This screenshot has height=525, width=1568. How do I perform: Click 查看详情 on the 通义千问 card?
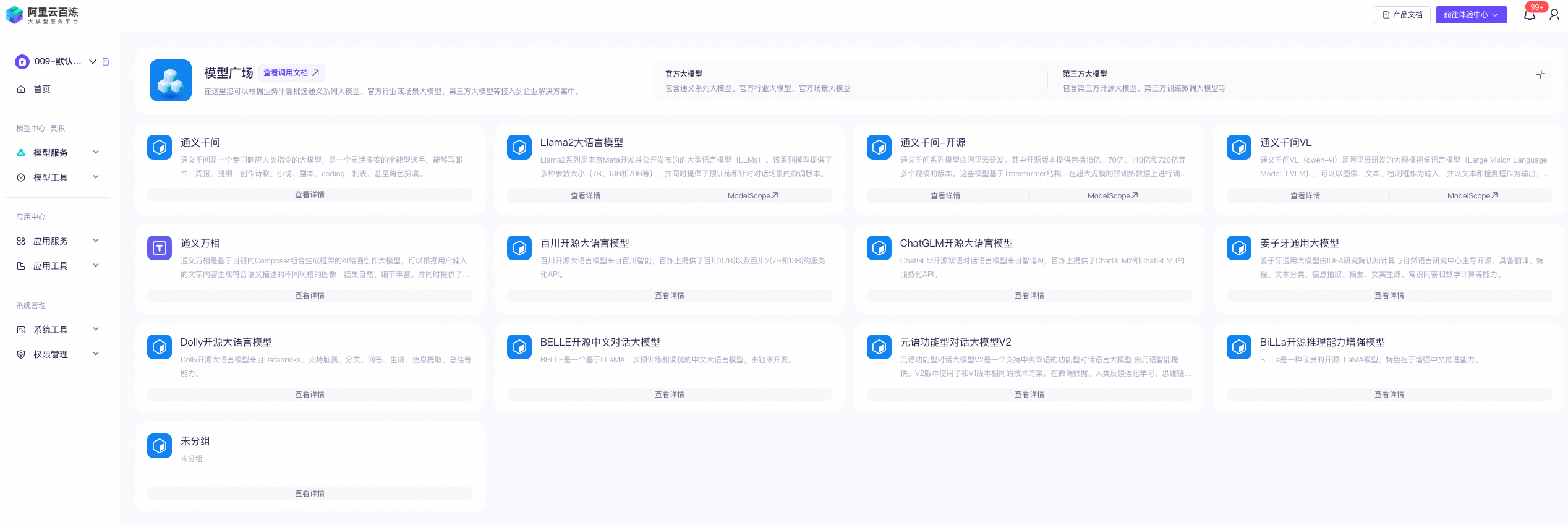click(310, 195)
